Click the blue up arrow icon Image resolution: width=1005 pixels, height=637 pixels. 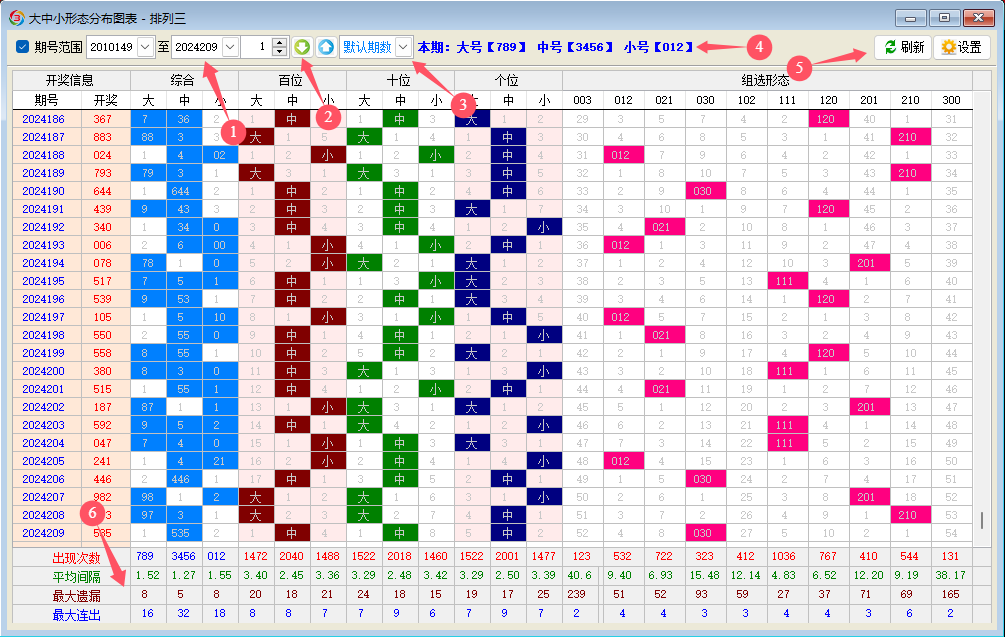pos(326,47)
